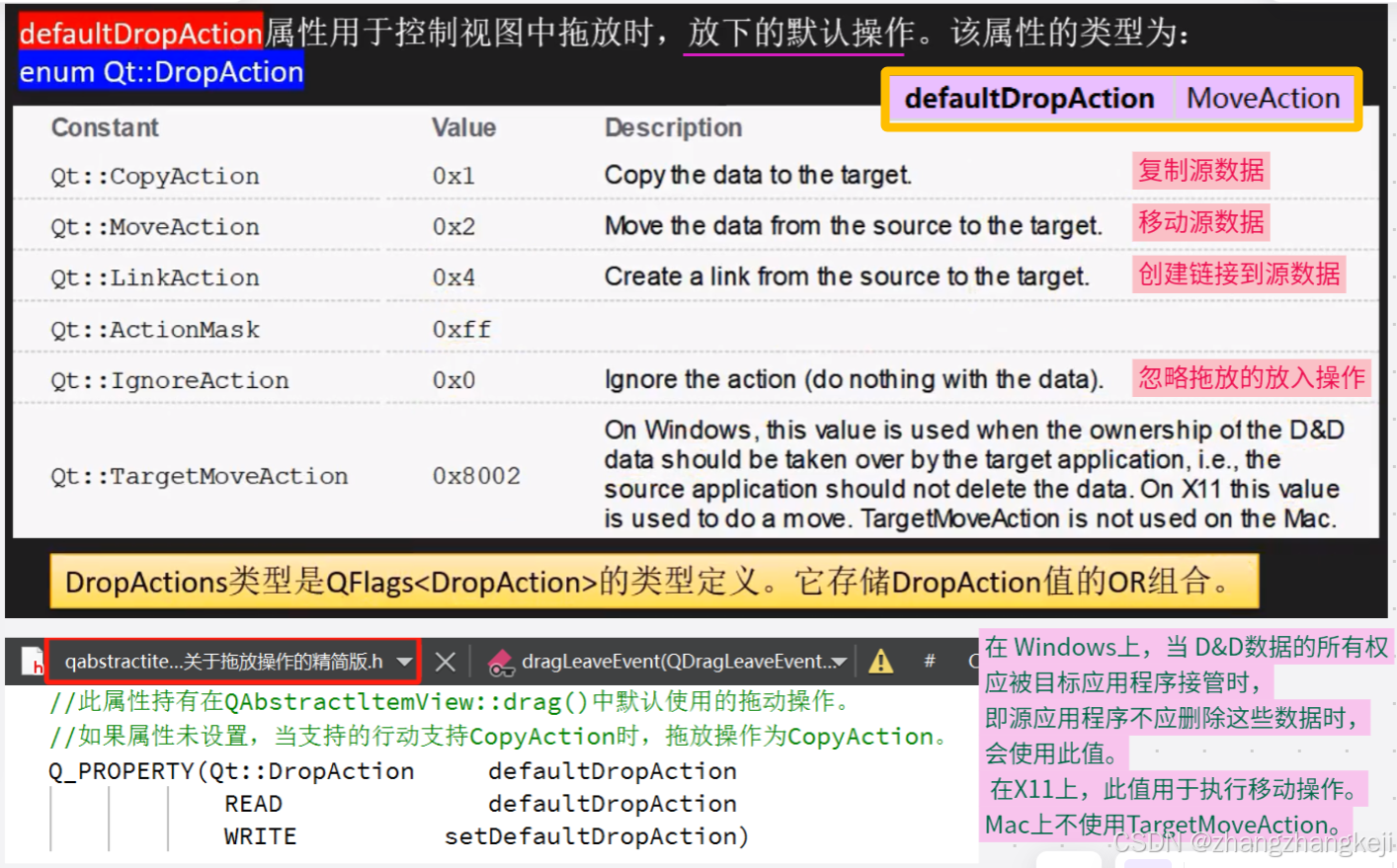Click the READ keyword in code

point(253,804)
